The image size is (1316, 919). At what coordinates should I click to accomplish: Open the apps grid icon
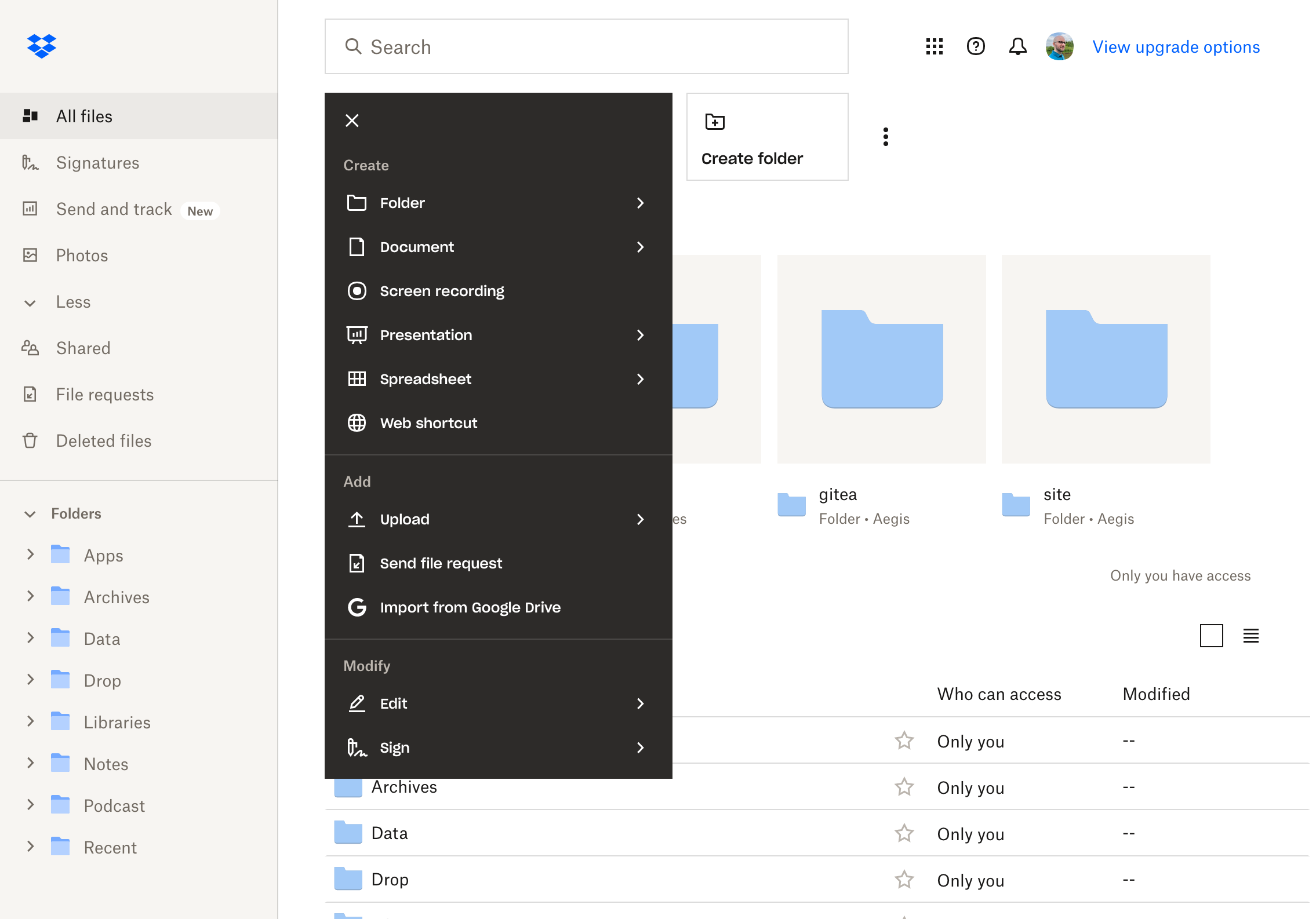pyautogui.click(x=934, y=46)
